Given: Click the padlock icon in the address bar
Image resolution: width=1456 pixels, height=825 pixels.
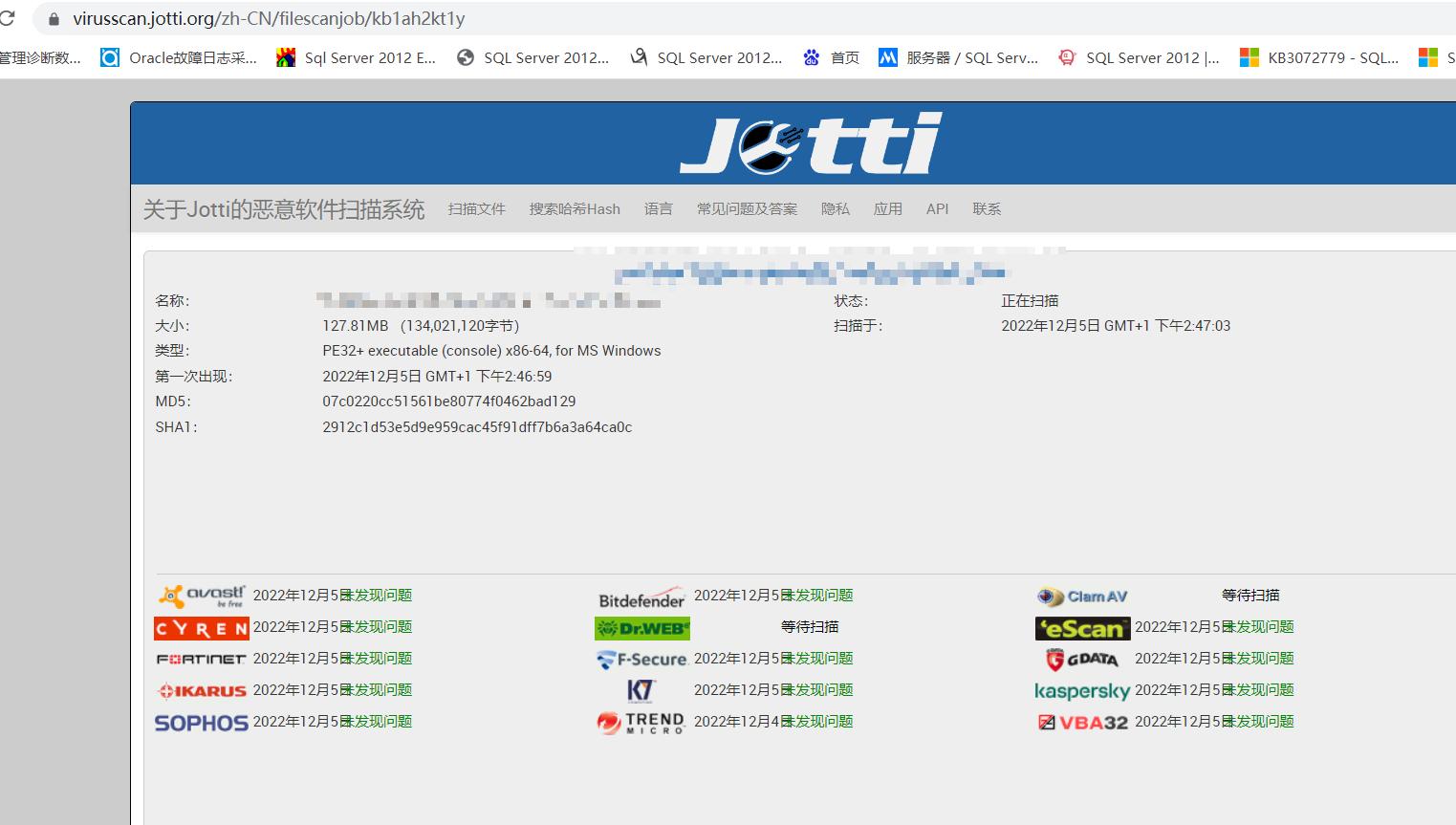Looking at the screenshot, I should pos(54,18).
